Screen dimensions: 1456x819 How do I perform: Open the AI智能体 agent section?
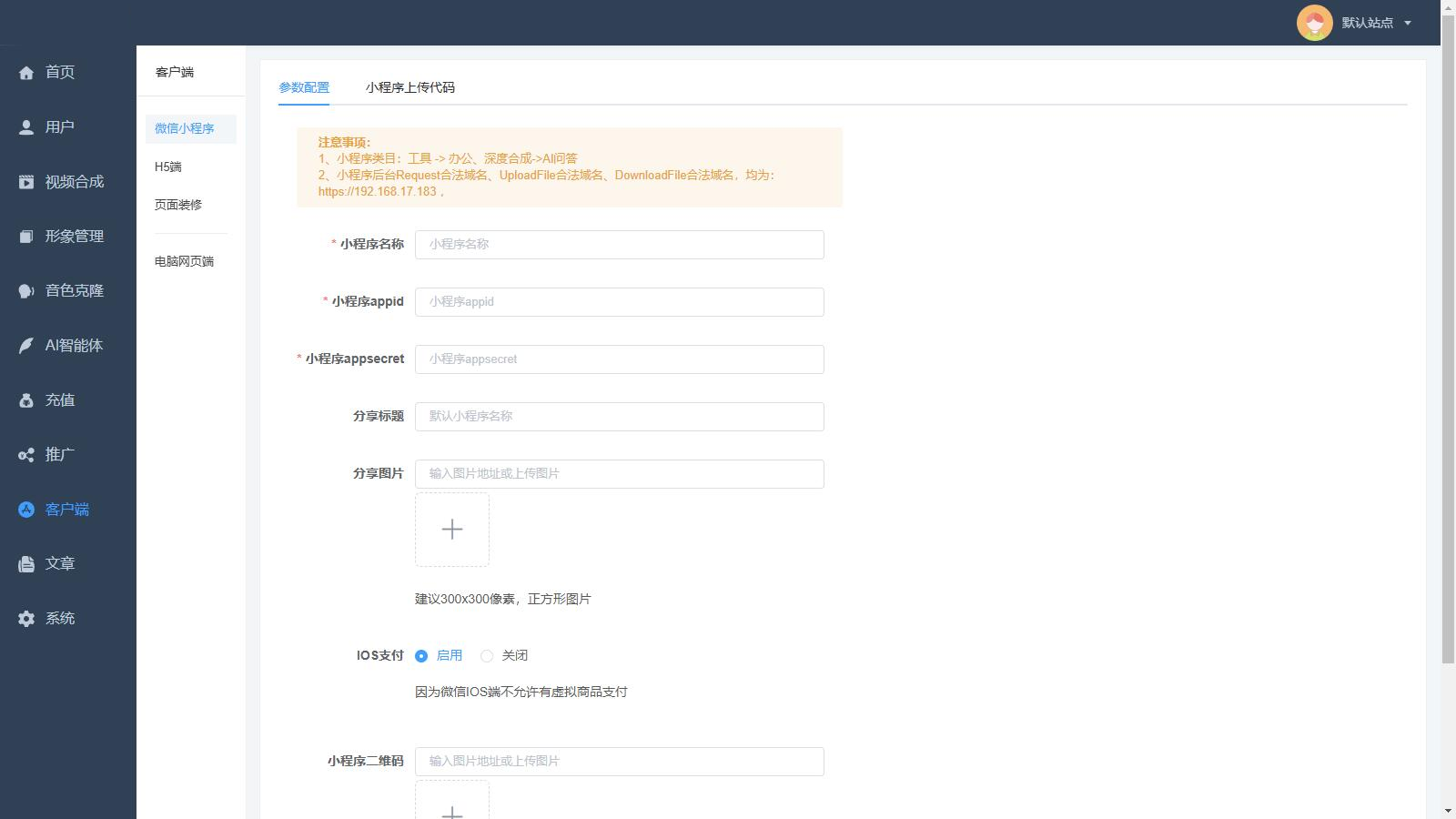point(25,345)
